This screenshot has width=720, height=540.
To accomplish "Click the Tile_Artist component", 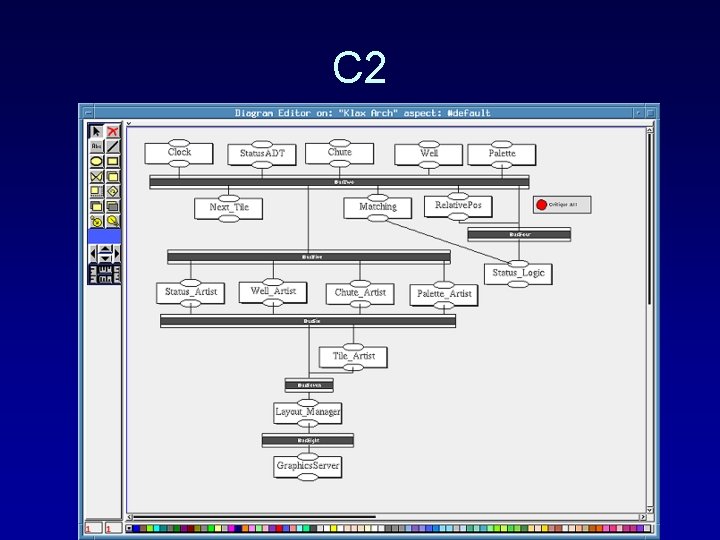I will 353,357.
